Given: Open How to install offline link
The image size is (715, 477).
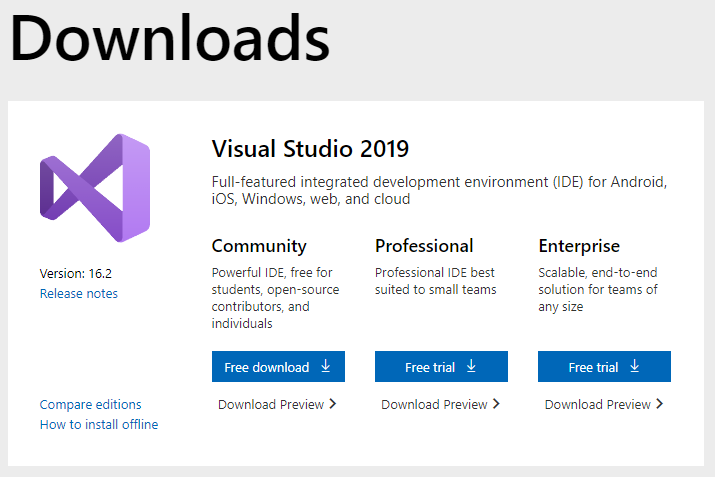Looking at the screenshot, I should click(99, 425).
